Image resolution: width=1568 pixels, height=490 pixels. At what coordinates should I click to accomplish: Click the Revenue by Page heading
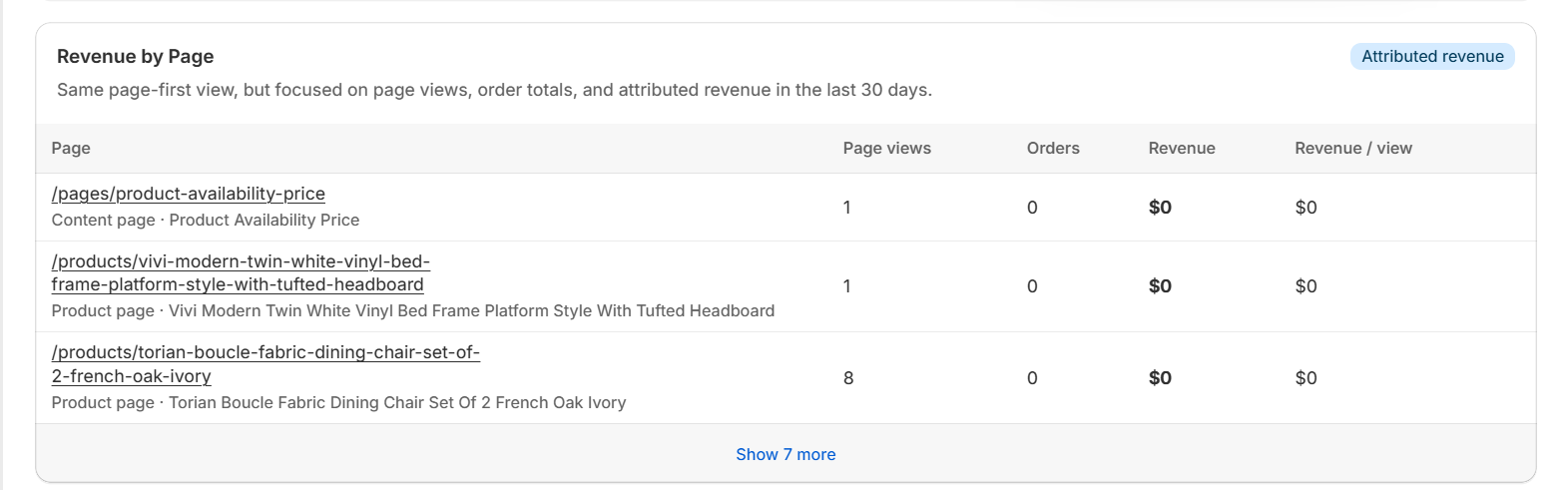135,57
